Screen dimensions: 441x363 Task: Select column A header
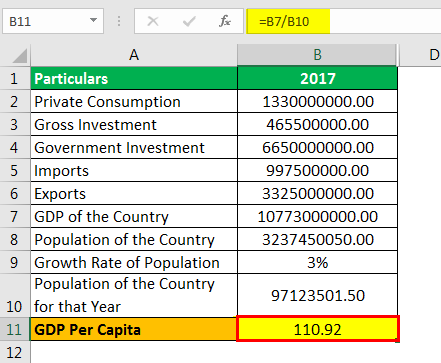click(x=134, y=55)
